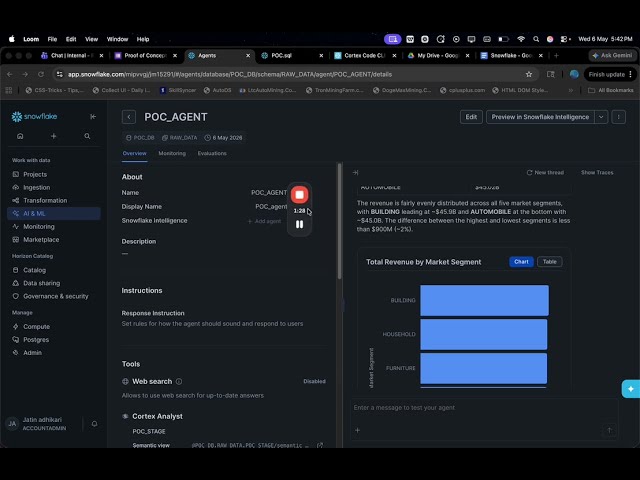Open a new browser tab

(x=556, y=56)
